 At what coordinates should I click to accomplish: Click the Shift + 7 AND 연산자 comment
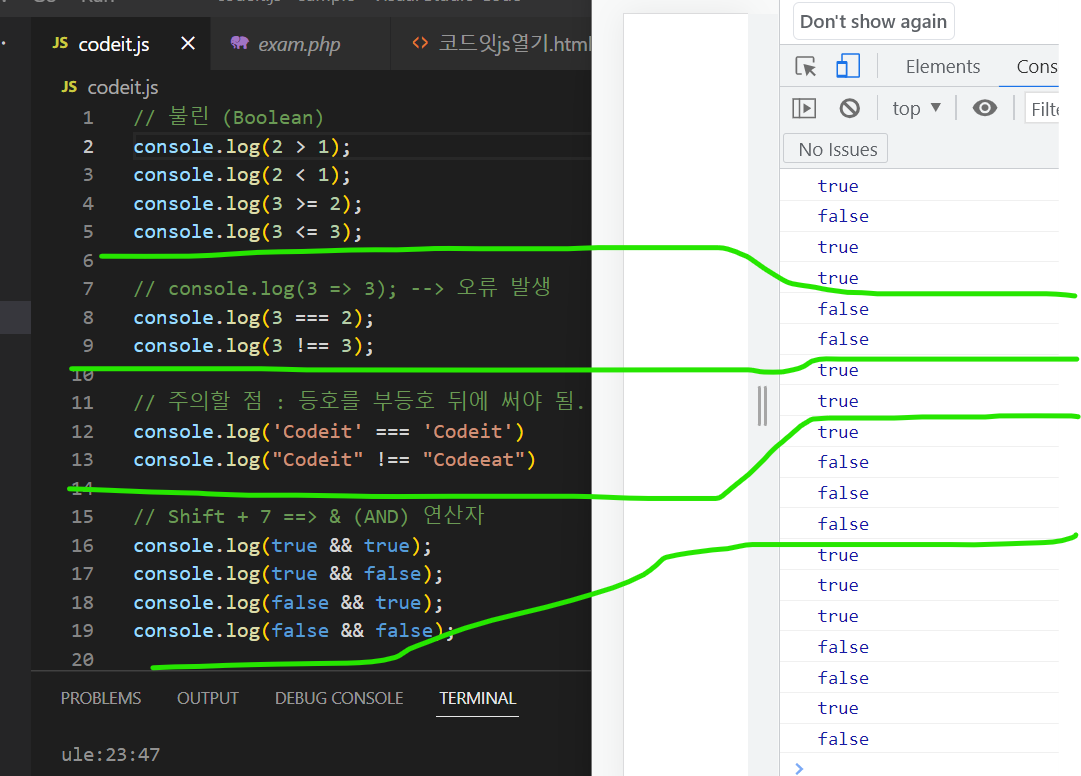click(x=309, y=515)
